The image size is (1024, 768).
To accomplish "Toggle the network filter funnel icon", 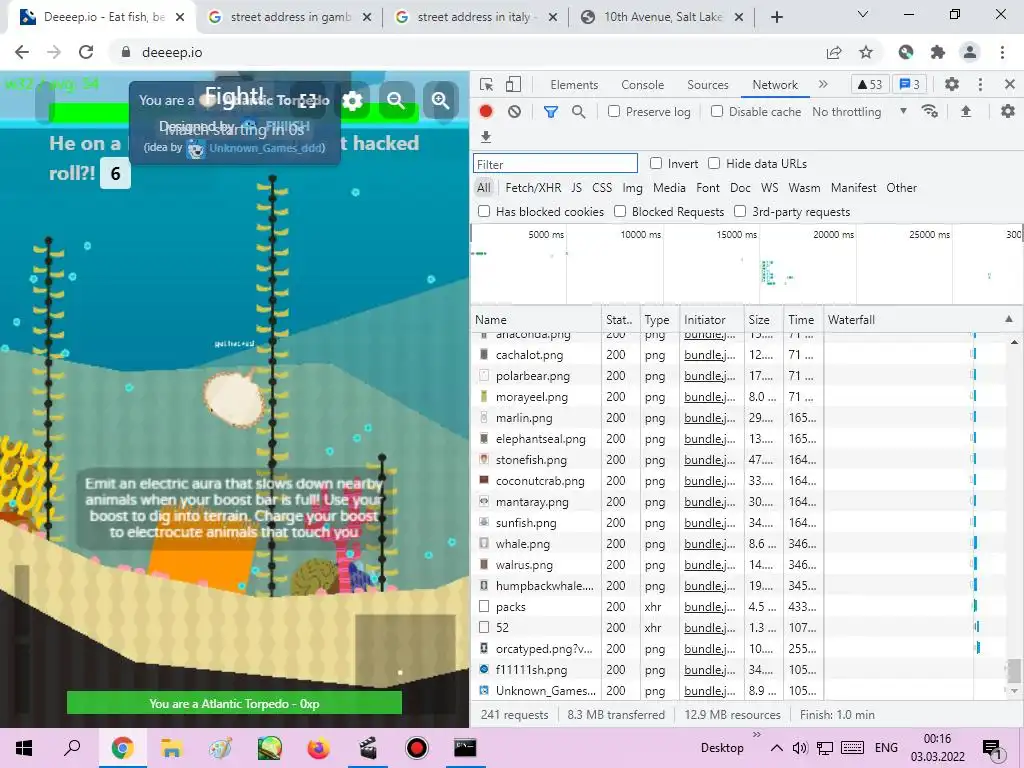I will pos(551,112).
